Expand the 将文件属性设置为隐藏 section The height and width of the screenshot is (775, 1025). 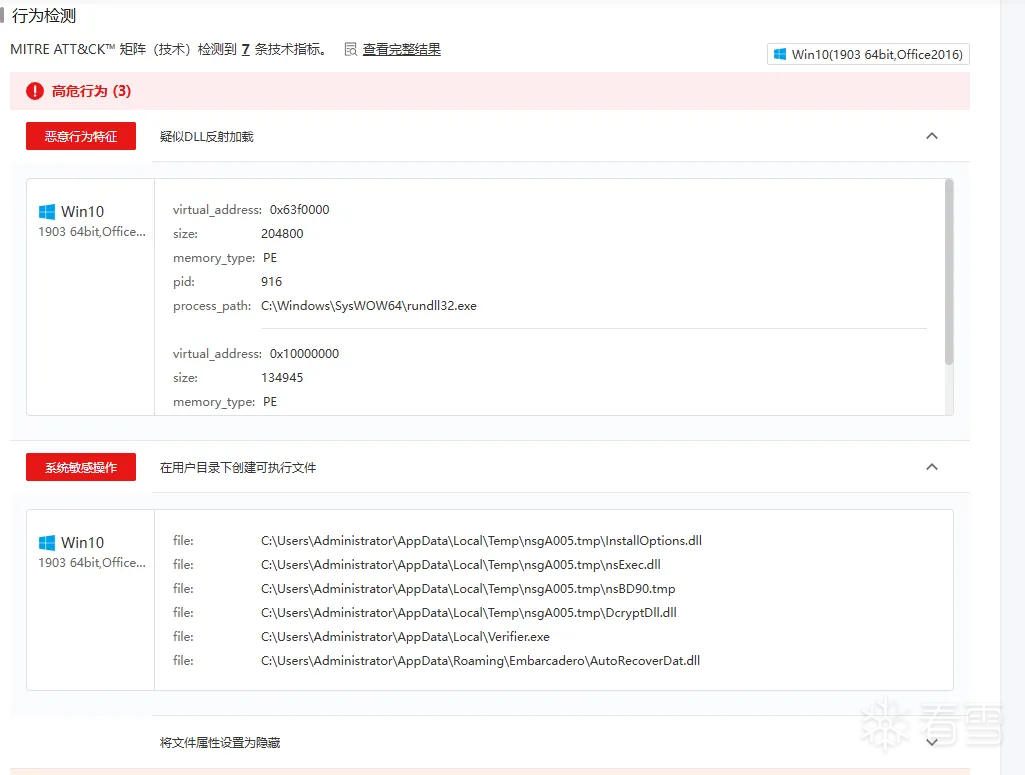coord(932,742)
